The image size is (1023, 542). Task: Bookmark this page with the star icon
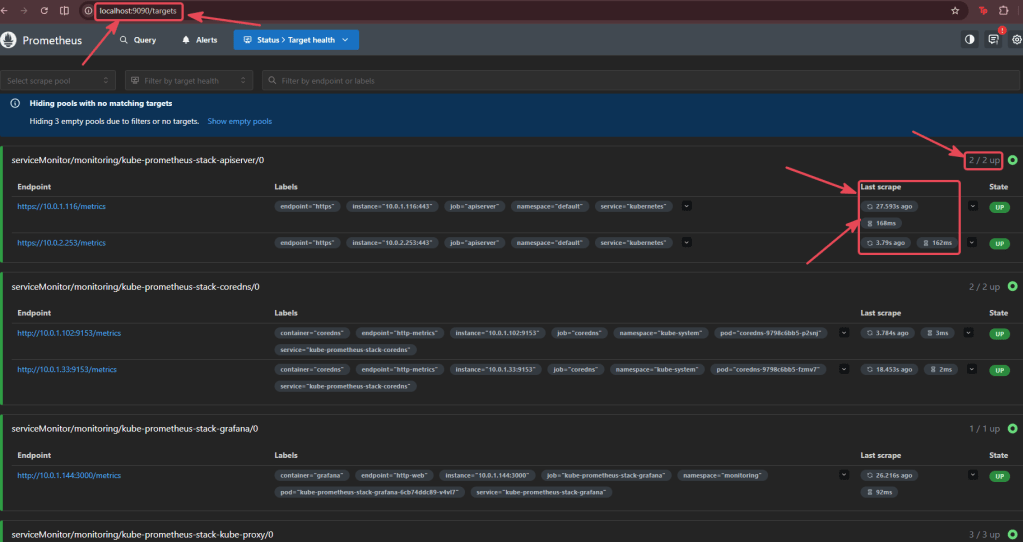coord(955,10)
